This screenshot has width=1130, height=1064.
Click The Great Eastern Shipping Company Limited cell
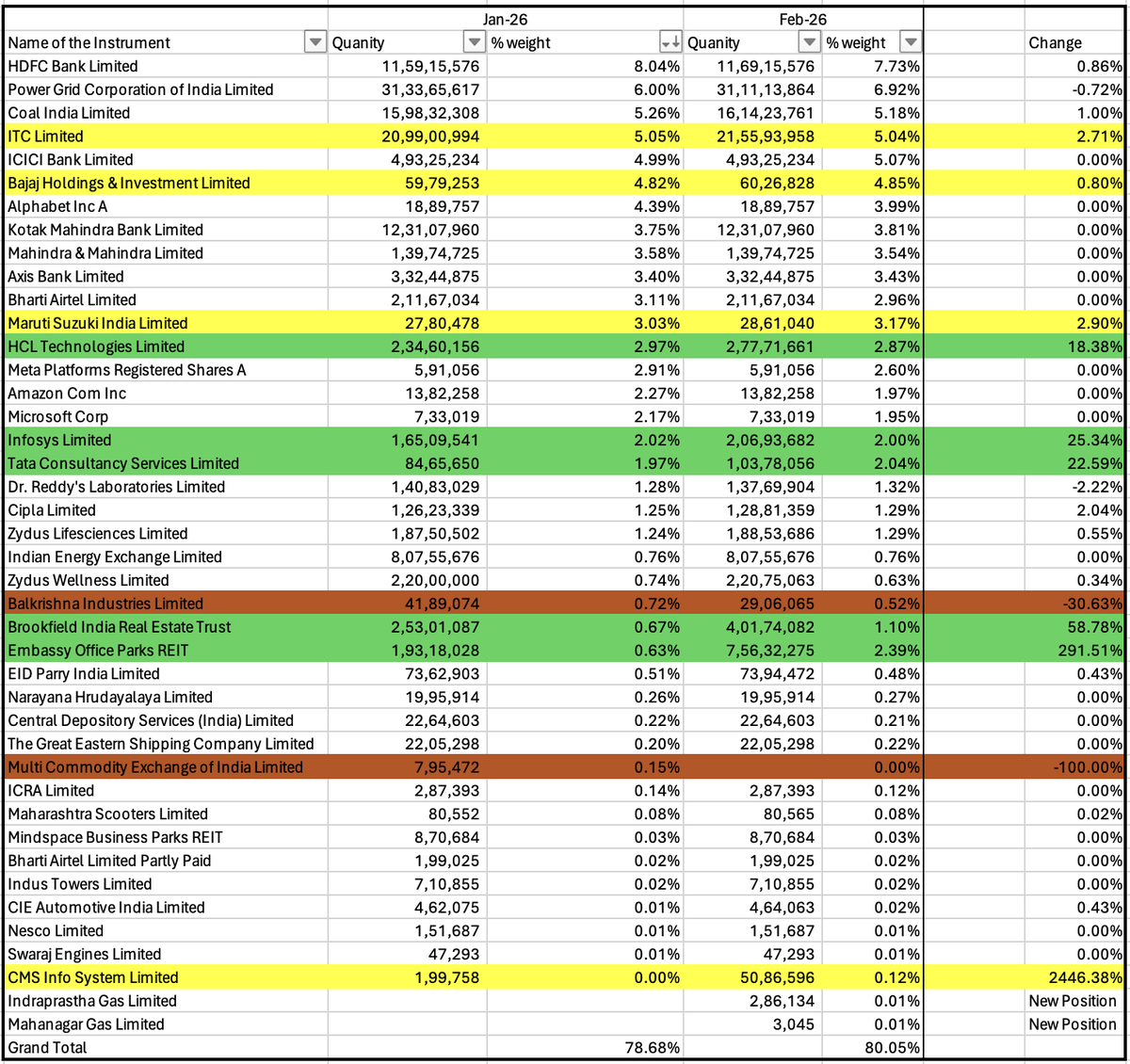(x=166, y=744)
